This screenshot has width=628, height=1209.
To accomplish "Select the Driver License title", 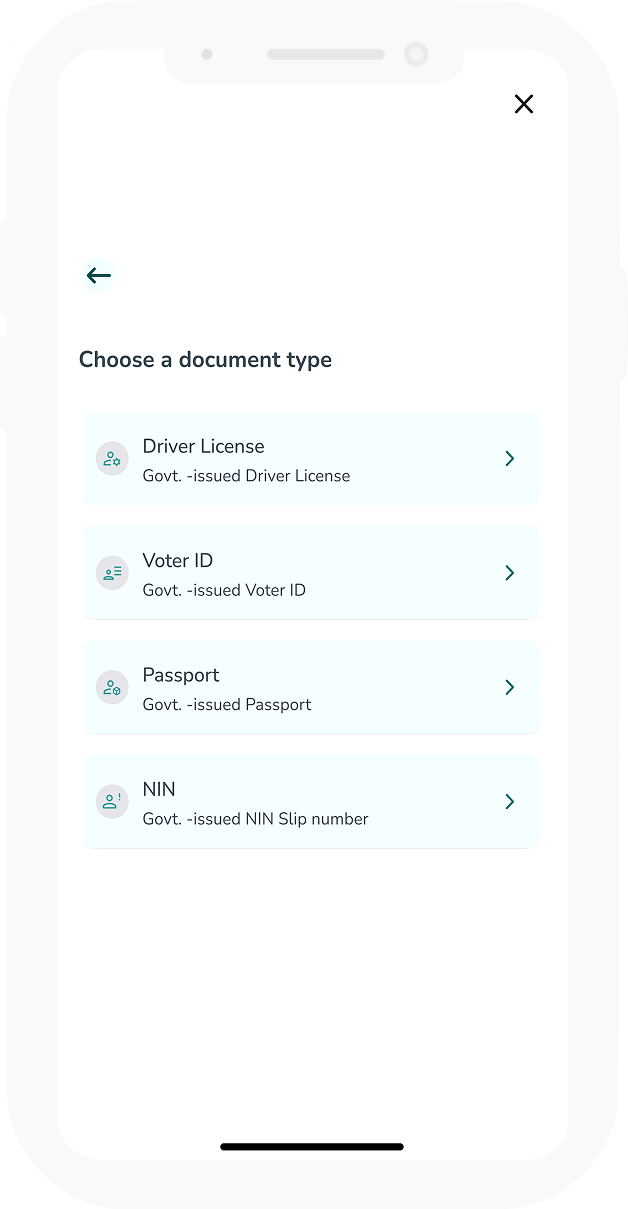I will pos(204,446).
